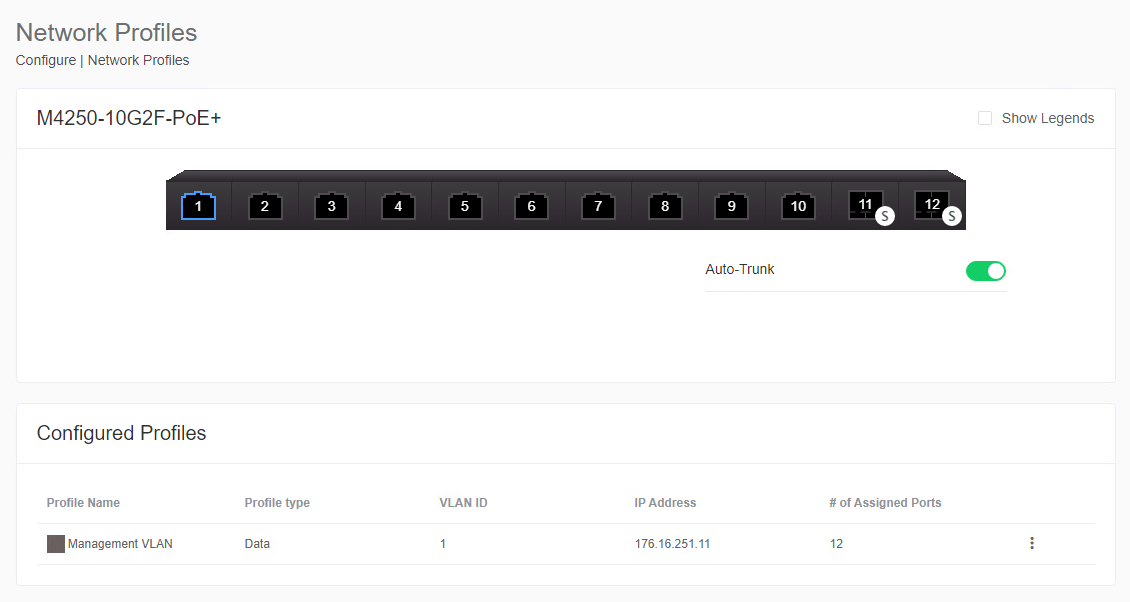Select port 10 on the switch

tap(798, 206)
